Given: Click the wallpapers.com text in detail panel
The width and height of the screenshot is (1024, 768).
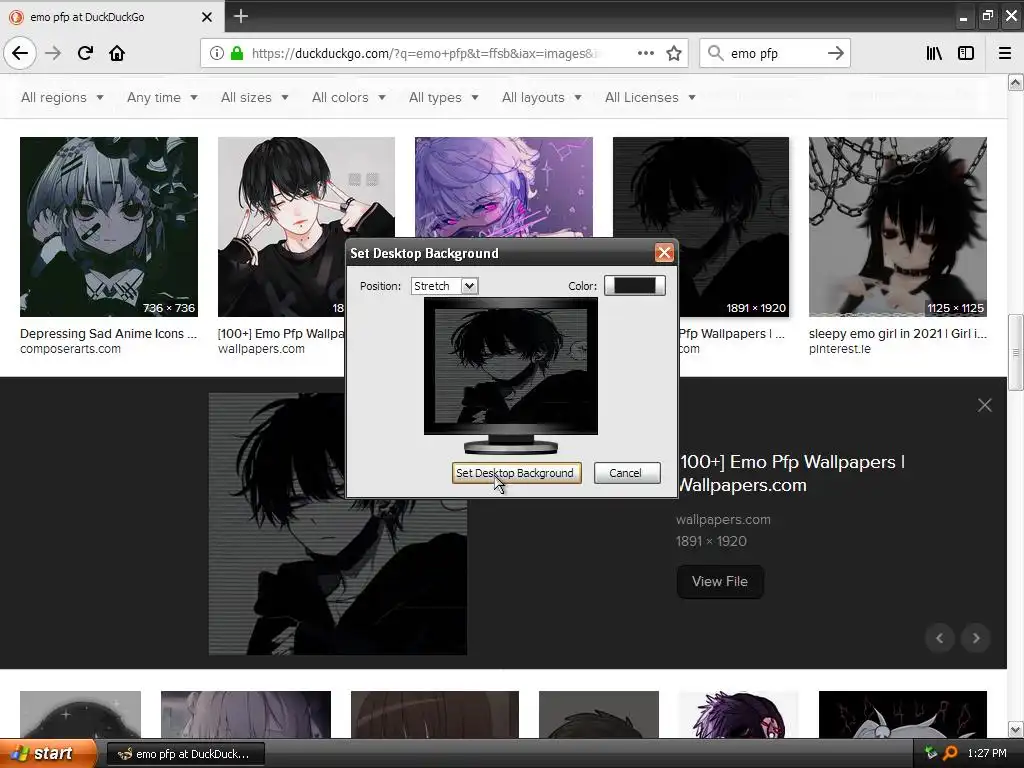Looking at the screenshot, I should pos(723,520).
